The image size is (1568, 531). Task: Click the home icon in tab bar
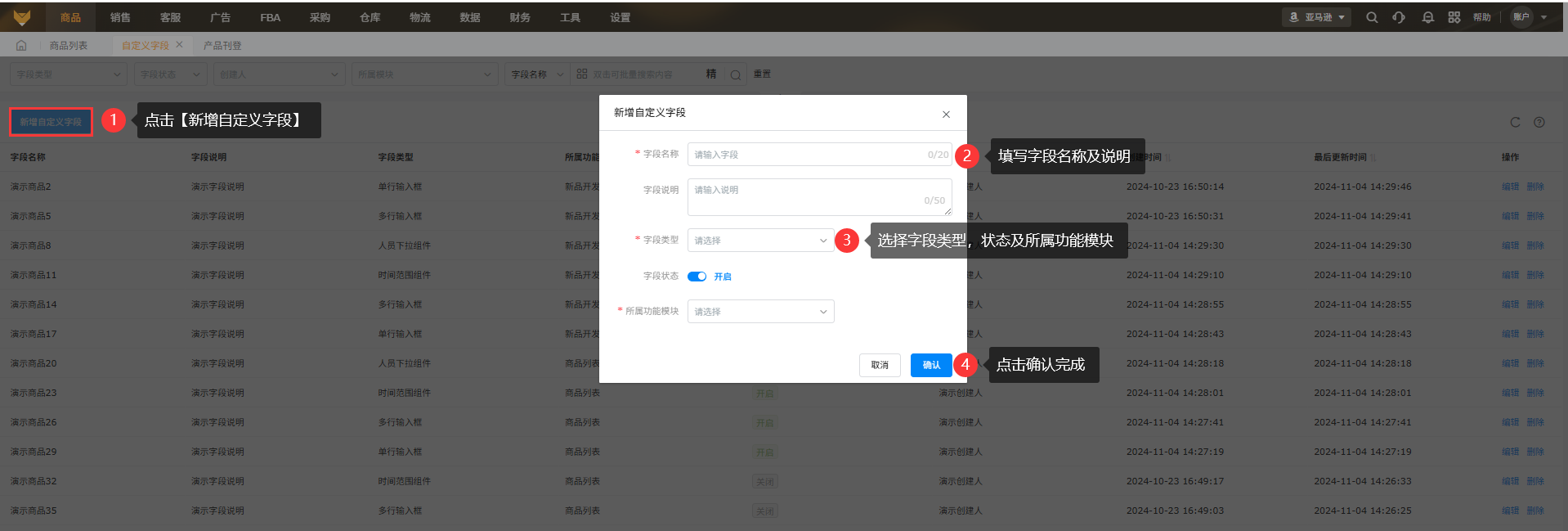(21, 46)
